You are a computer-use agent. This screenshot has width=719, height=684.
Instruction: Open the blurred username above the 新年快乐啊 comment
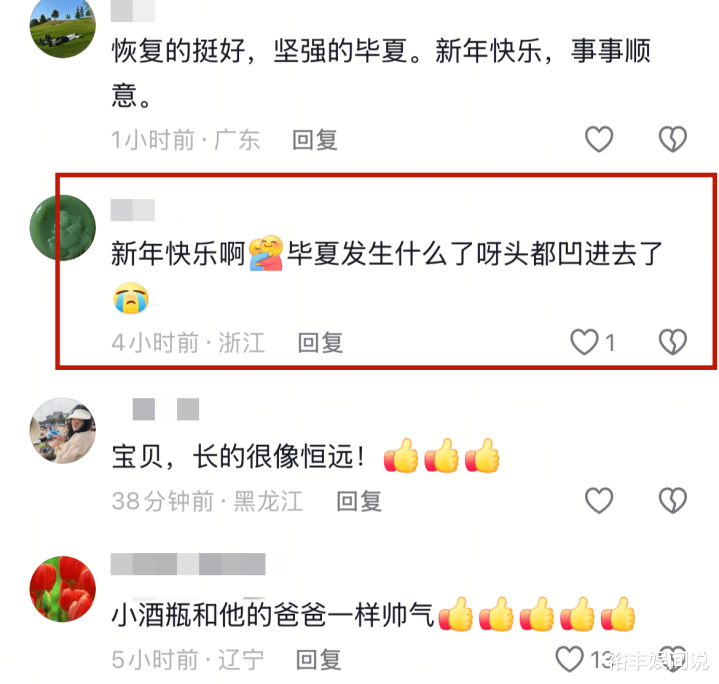(133, 210)
